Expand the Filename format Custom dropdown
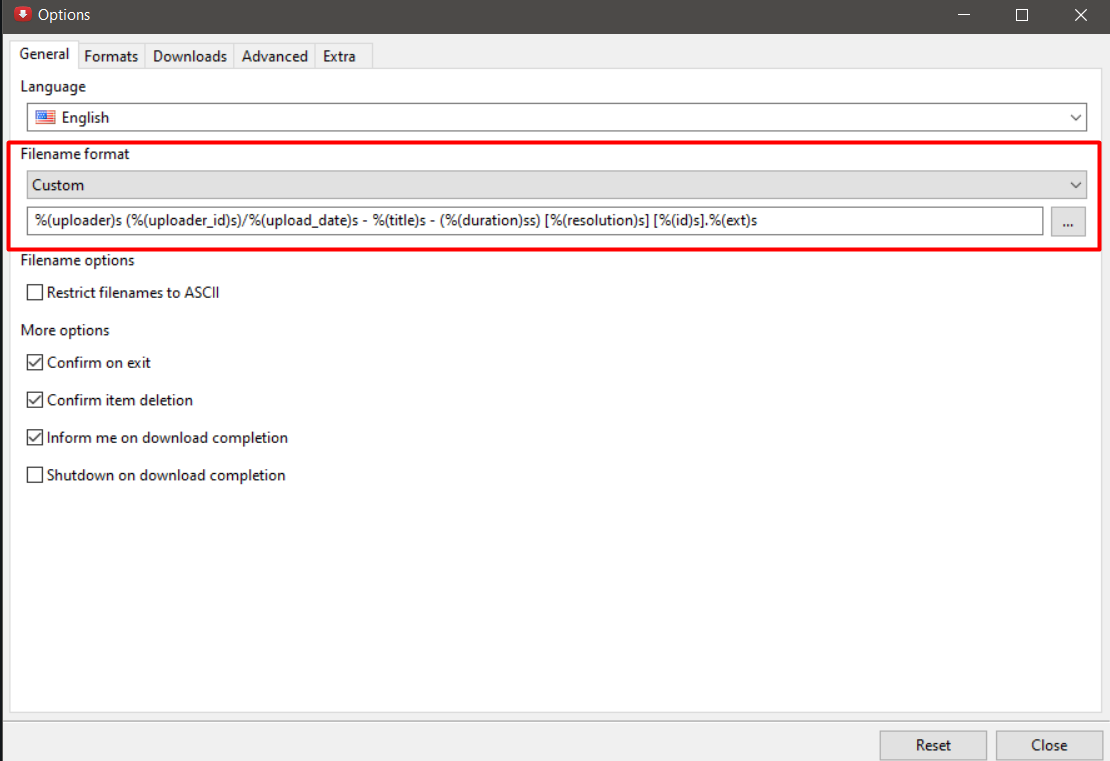Screen dimensions: 1110x761 tap(556, 185)
